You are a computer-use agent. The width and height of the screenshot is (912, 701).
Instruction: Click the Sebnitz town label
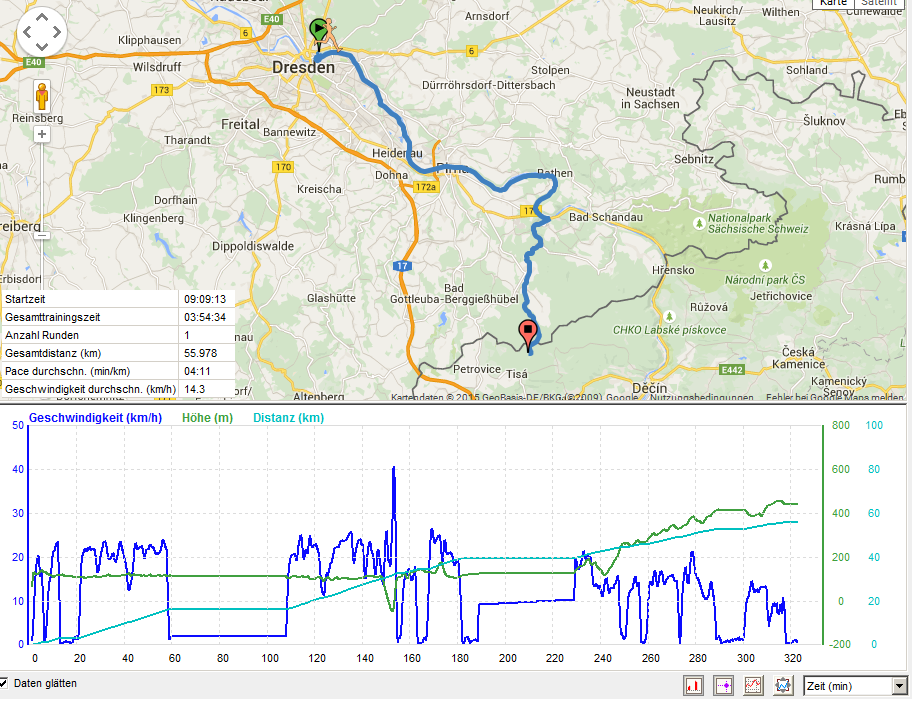[694, 159]
